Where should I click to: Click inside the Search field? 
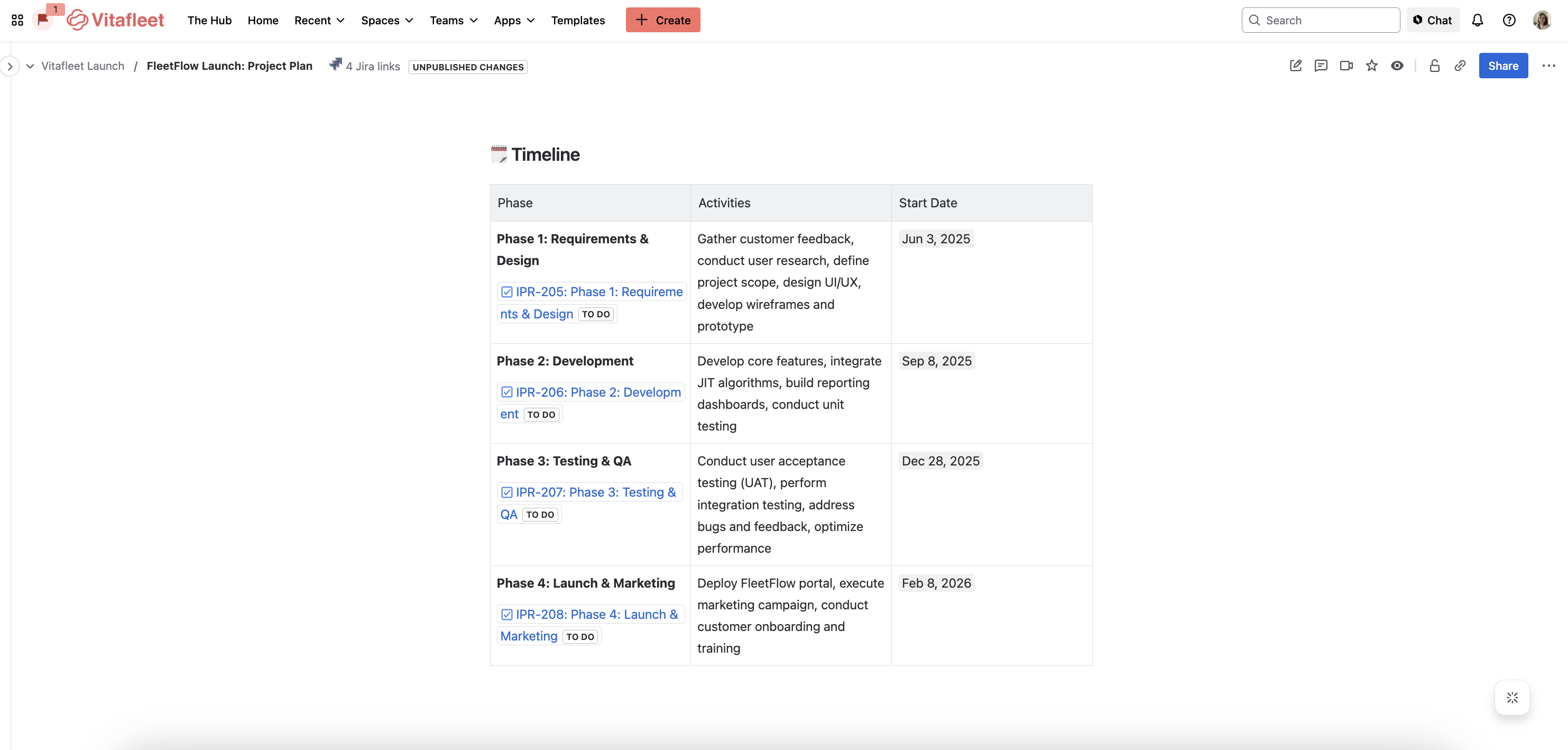[x=1321, y=20]
